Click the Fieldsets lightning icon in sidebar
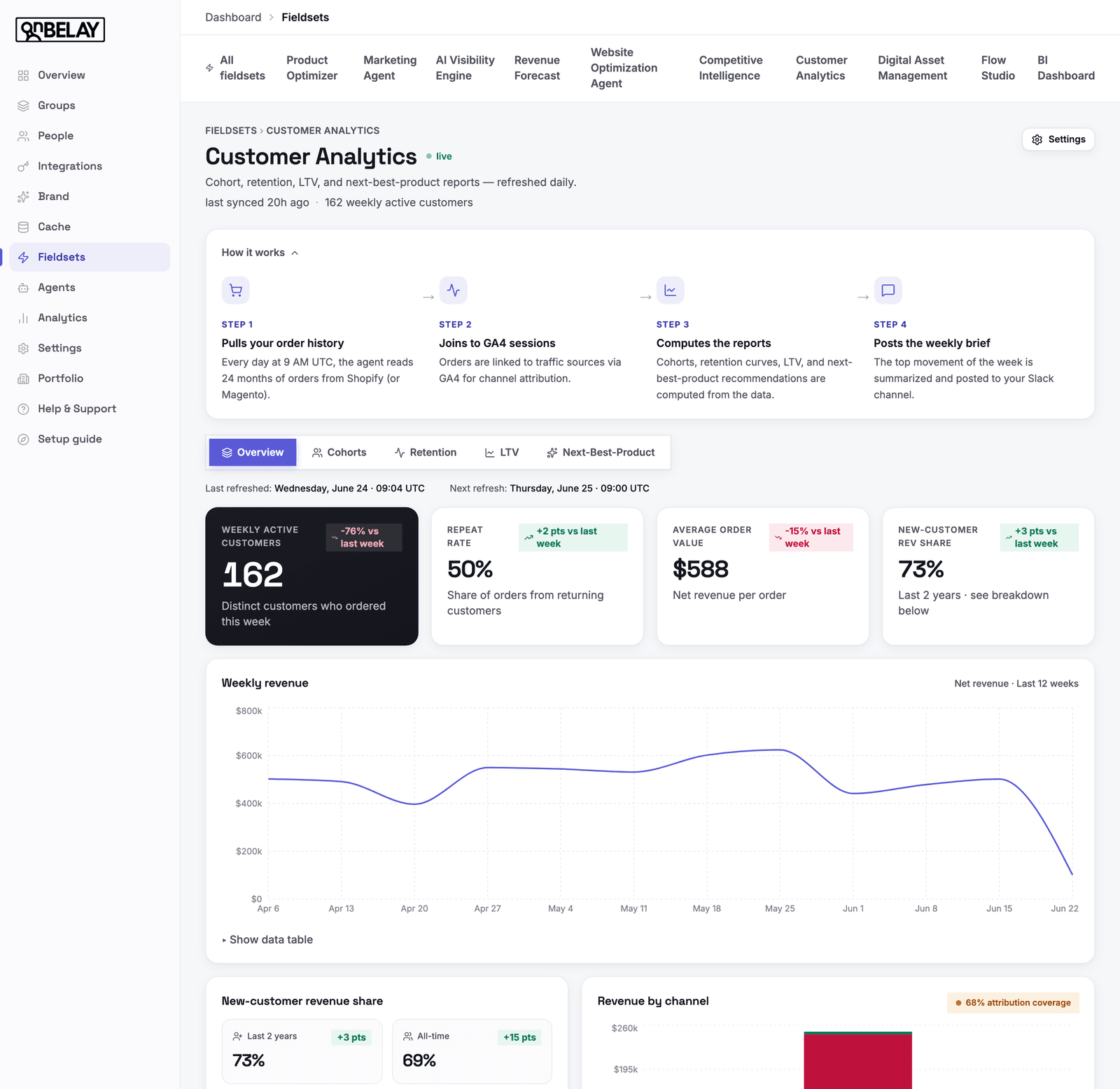This screenshot has width=1120, height=1089. [x=23, y=258]
